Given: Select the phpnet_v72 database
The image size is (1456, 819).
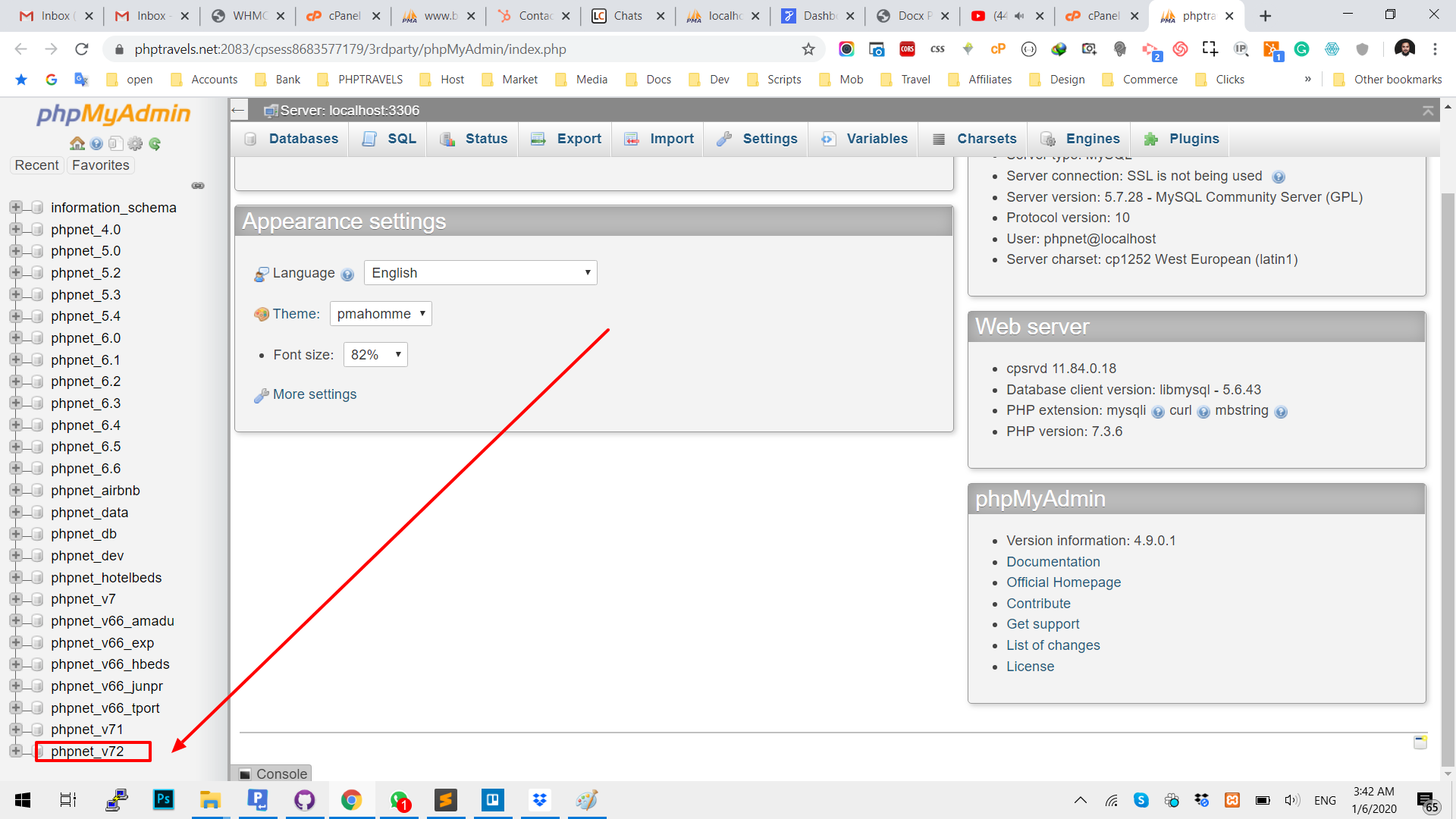Looking at the screenshot, I should [87, 752].
